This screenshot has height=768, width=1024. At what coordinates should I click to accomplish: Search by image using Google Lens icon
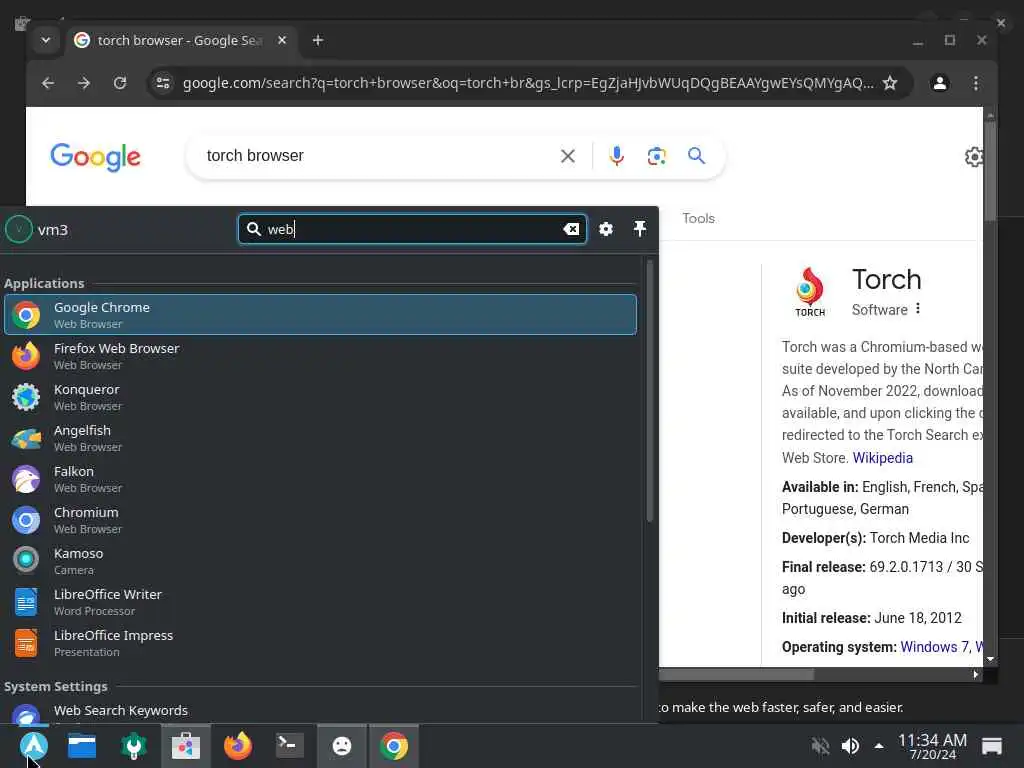(656, 156)
